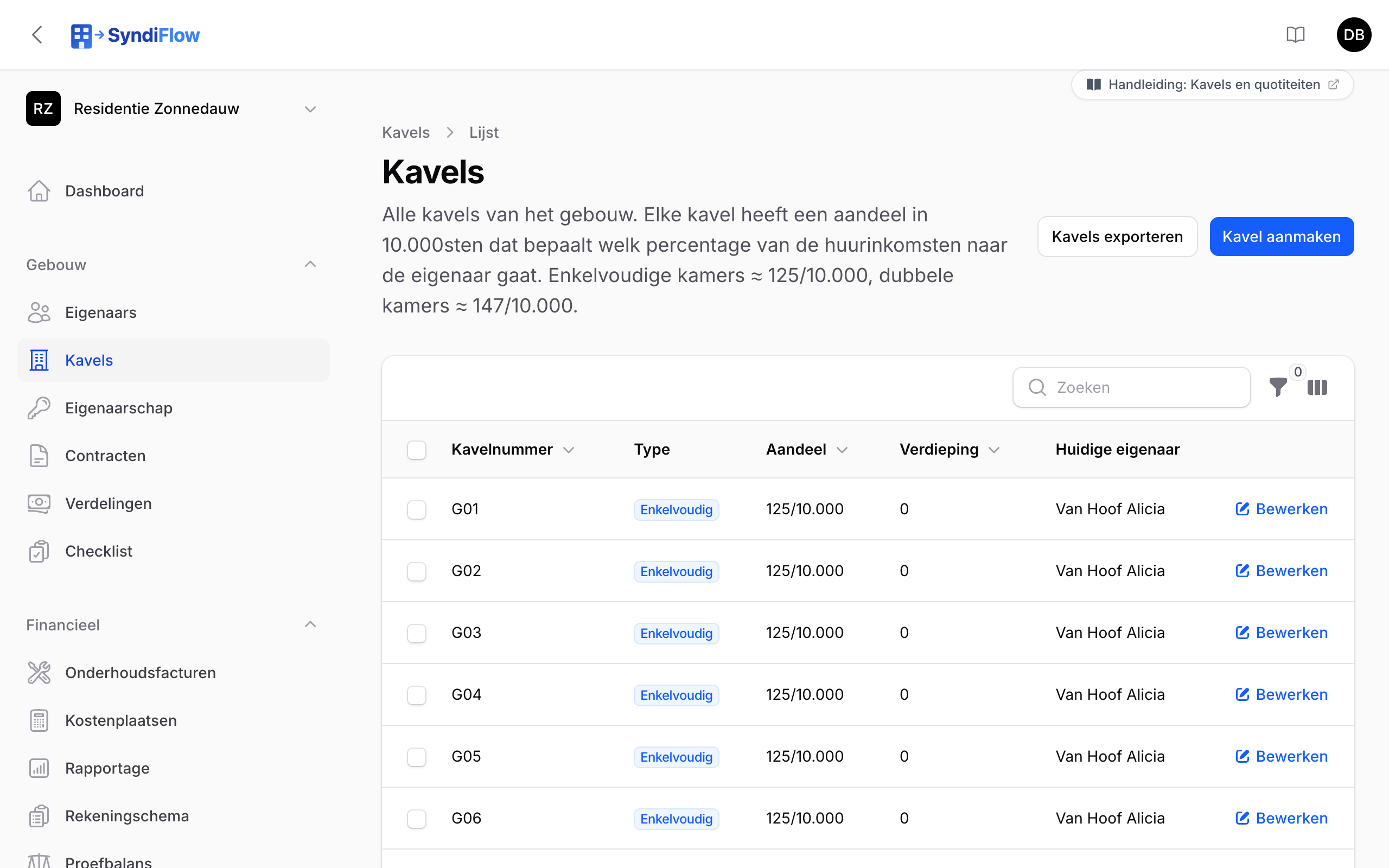Select the checkbox for kavel G04
This screenshot has width=1389, height=868.
click(417, 695)
